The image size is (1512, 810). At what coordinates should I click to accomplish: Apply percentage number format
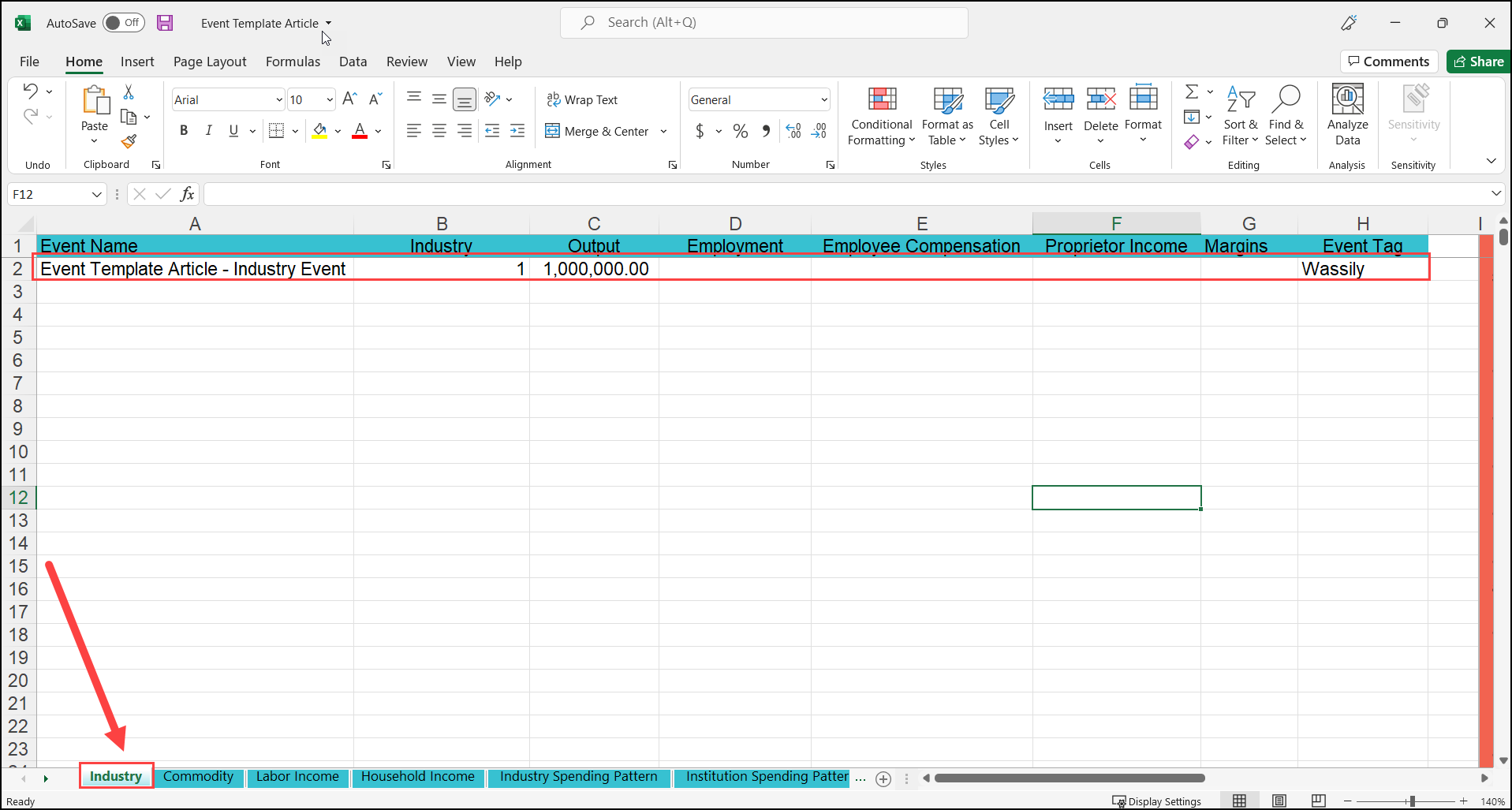coord(740,131)
